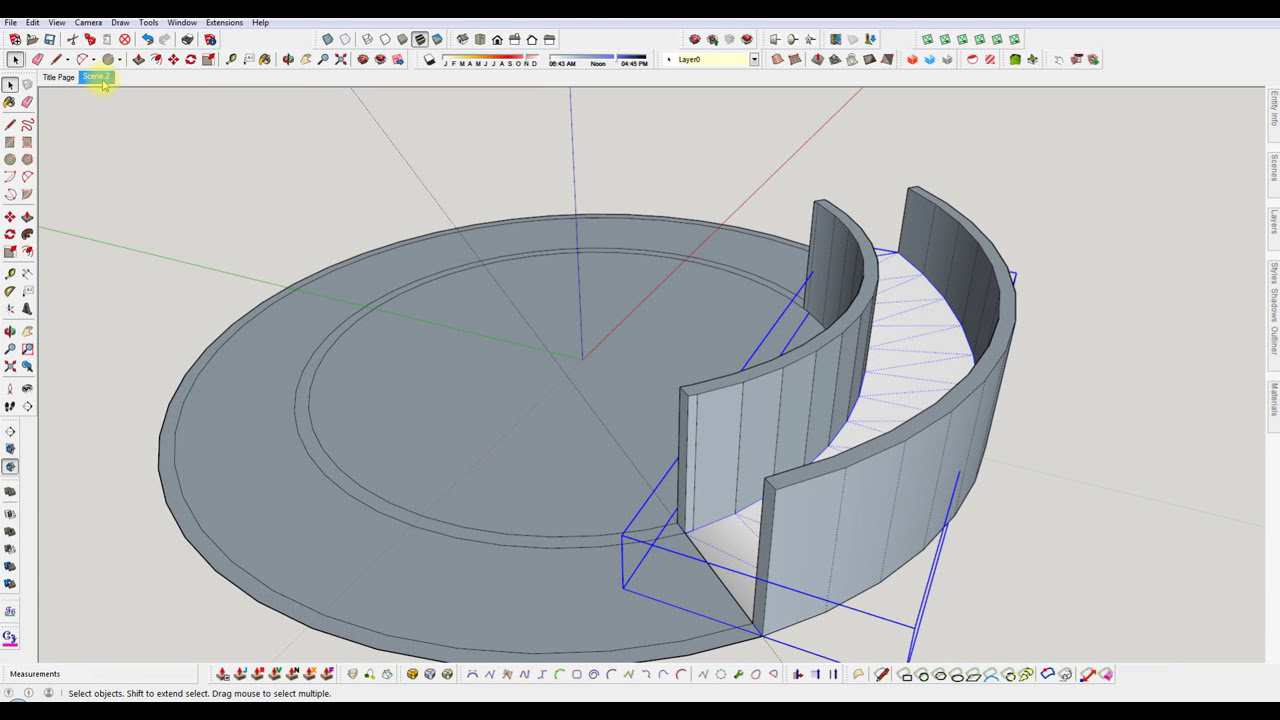1280x720 pixels.
Task: Select the Zoom magnifier tool in top toolbar
Action: (x=323, y=60)
